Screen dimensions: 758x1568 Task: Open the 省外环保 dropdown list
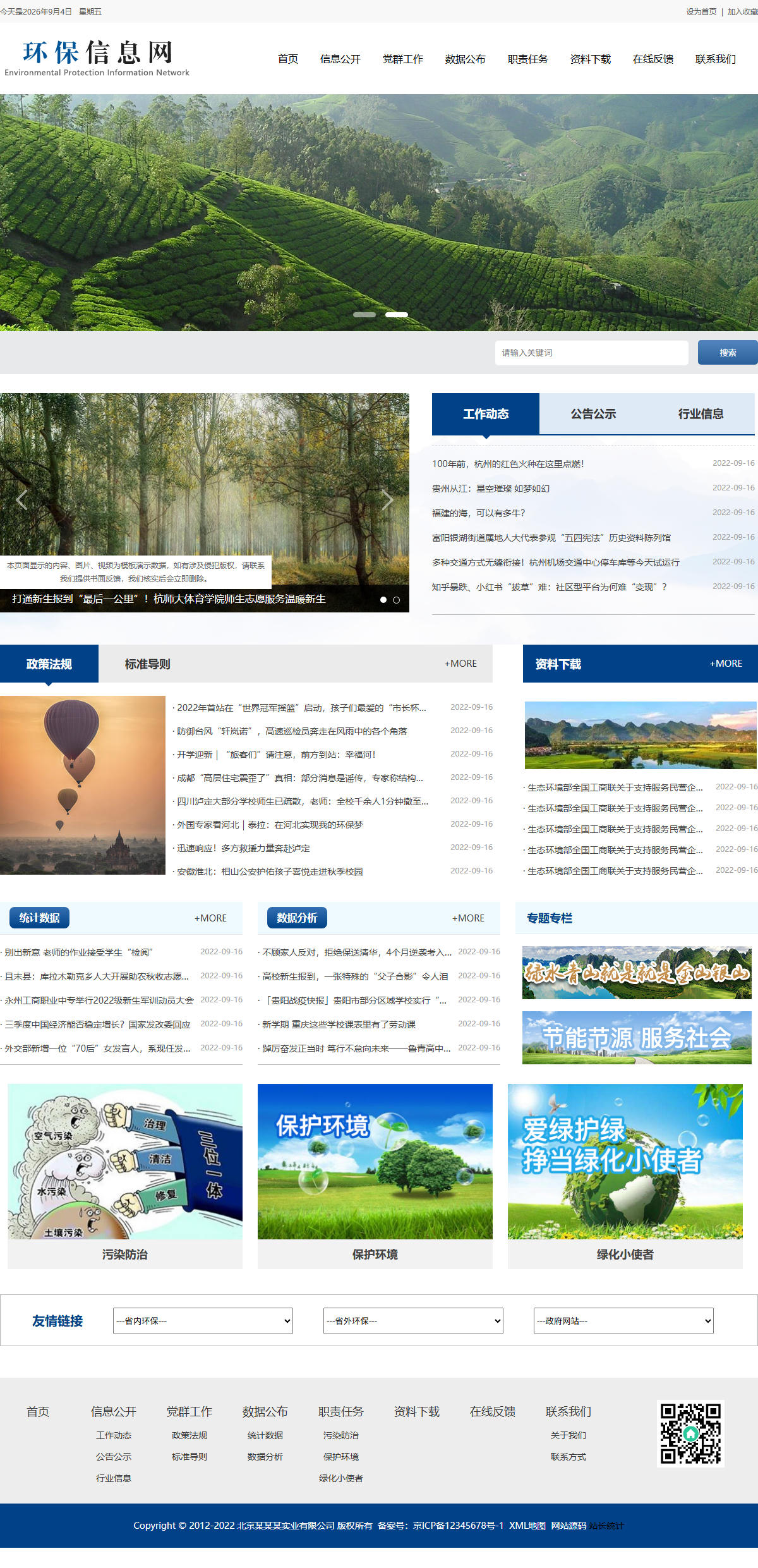(x=413, y=1321)
